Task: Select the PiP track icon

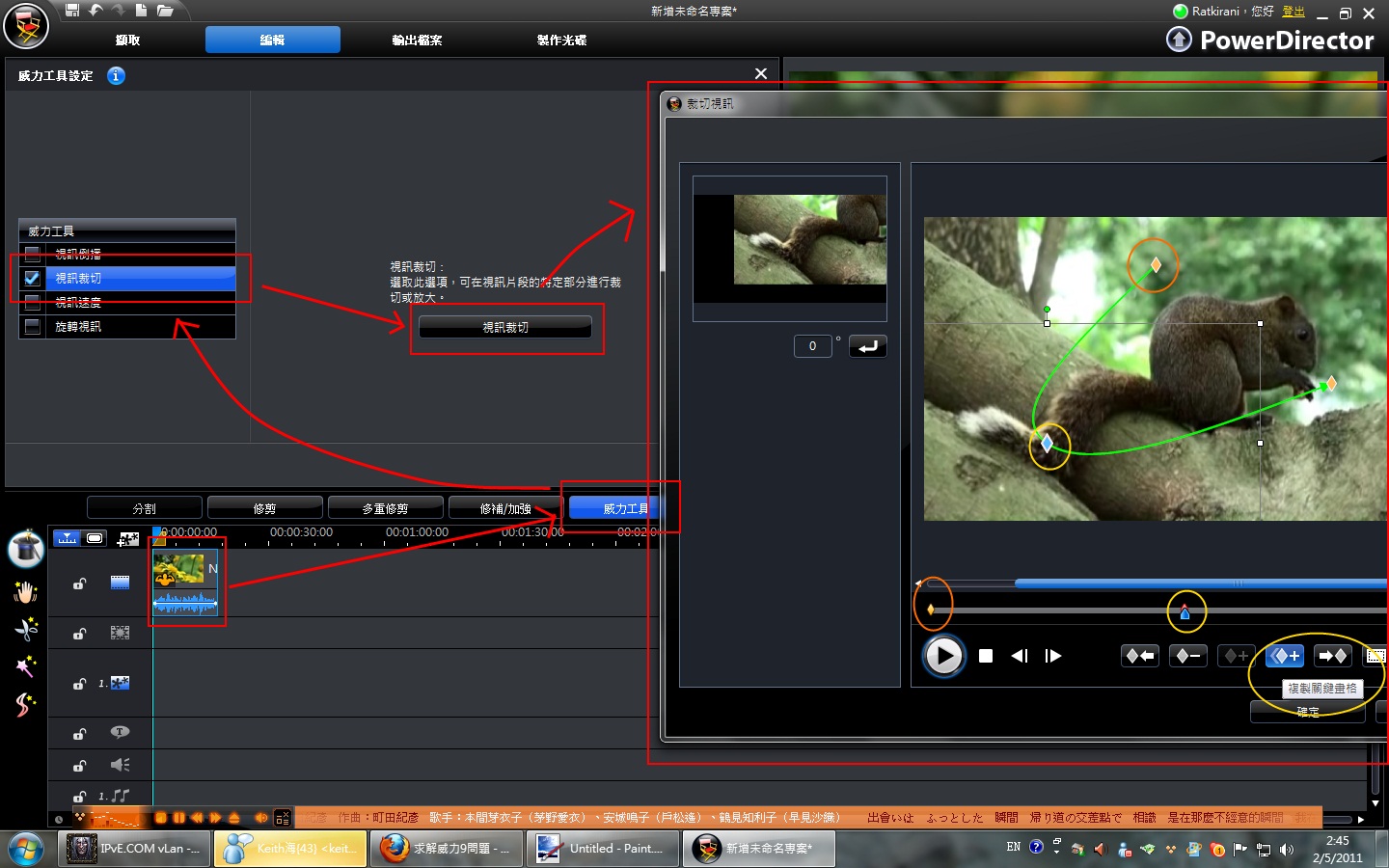Action: click(x=120, y=683)
